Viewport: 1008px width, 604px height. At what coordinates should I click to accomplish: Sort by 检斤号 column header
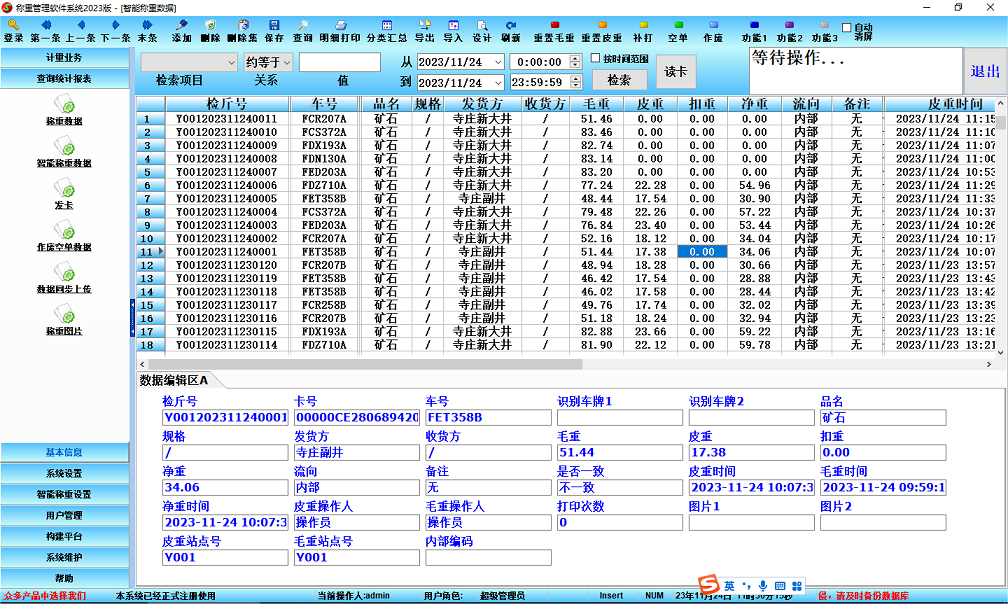tap(227, 104)
